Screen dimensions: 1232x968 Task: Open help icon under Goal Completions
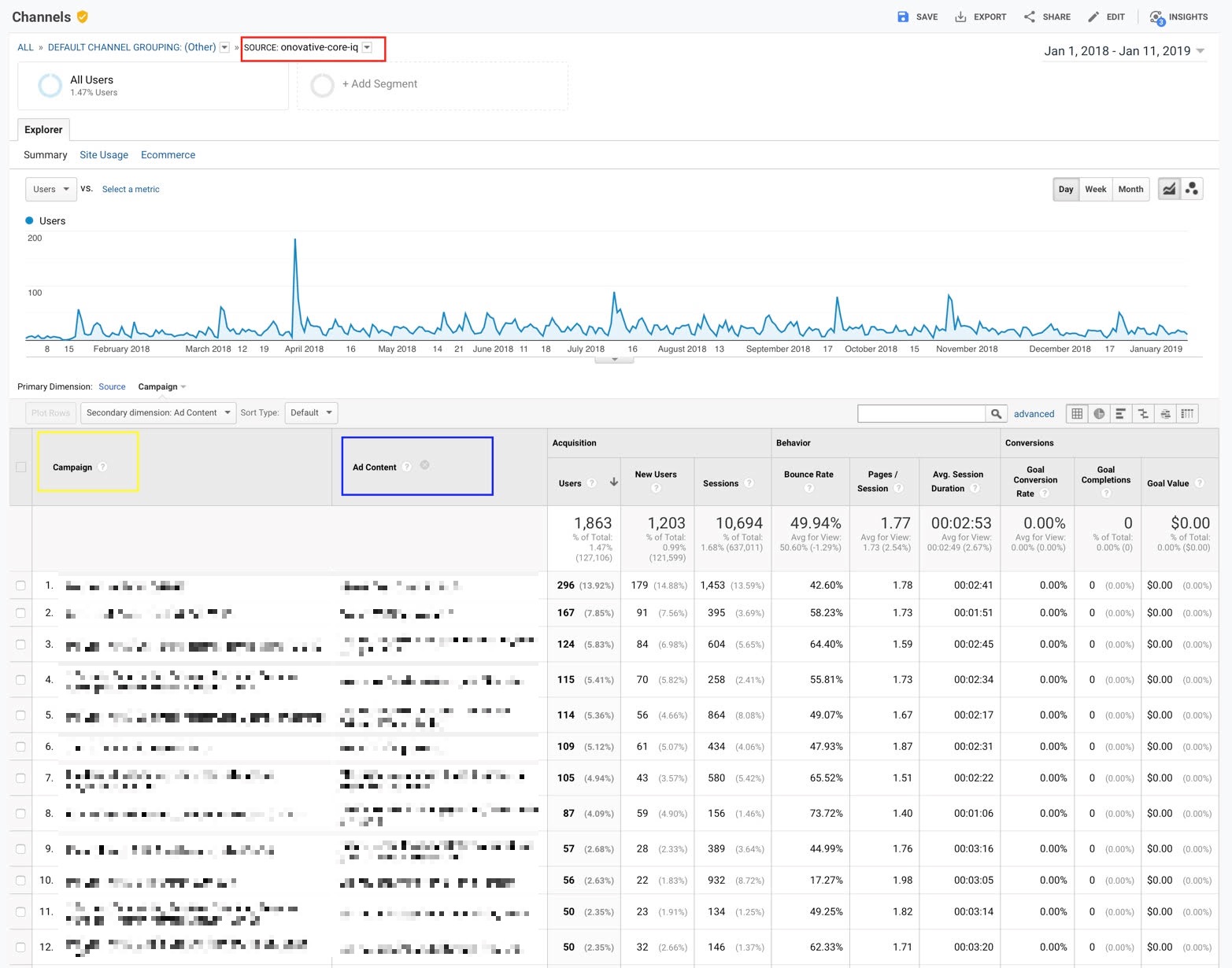(1106, 493)
